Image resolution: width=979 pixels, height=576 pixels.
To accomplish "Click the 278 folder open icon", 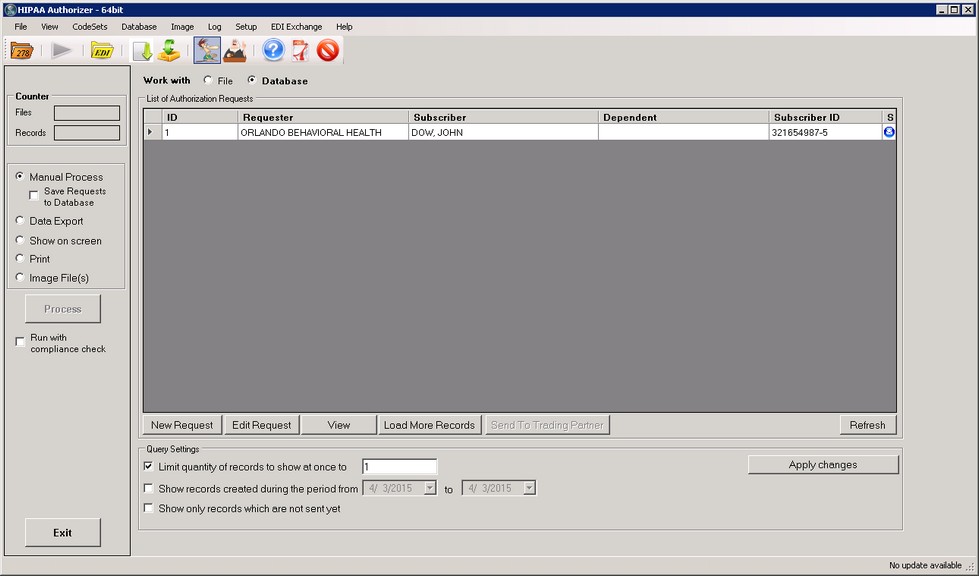I will pos(22,50).
